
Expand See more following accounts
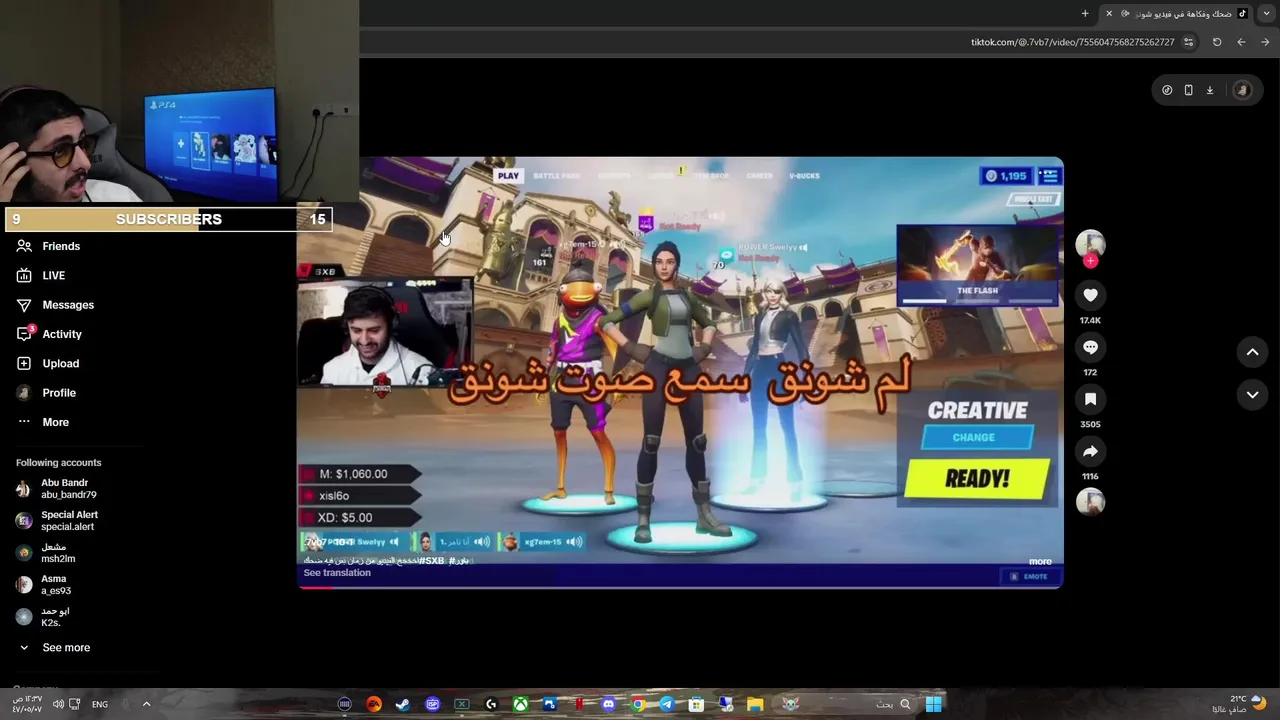(54, 648)
